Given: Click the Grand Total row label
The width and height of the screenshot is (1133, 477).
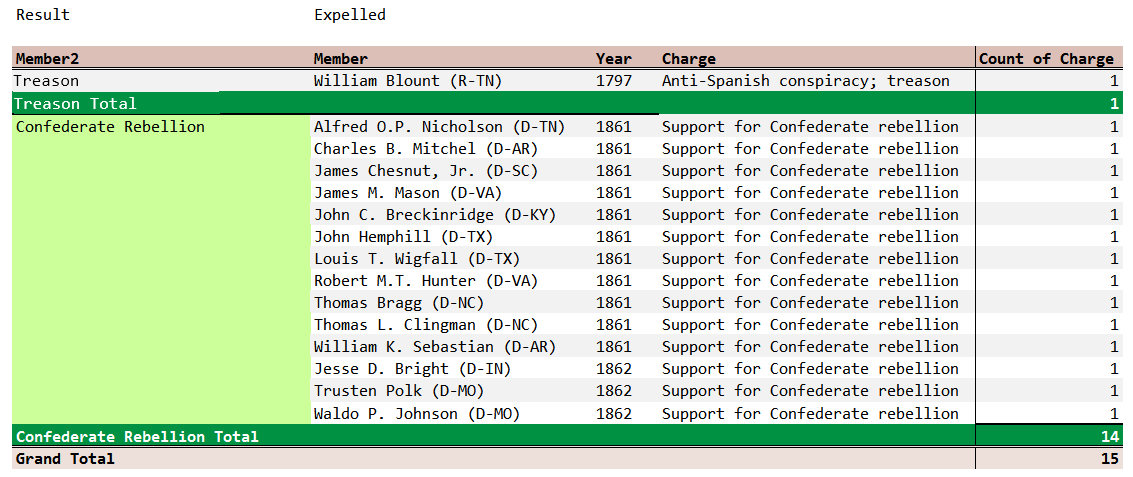Looking at the screenshot, I should tap(65, 459).
